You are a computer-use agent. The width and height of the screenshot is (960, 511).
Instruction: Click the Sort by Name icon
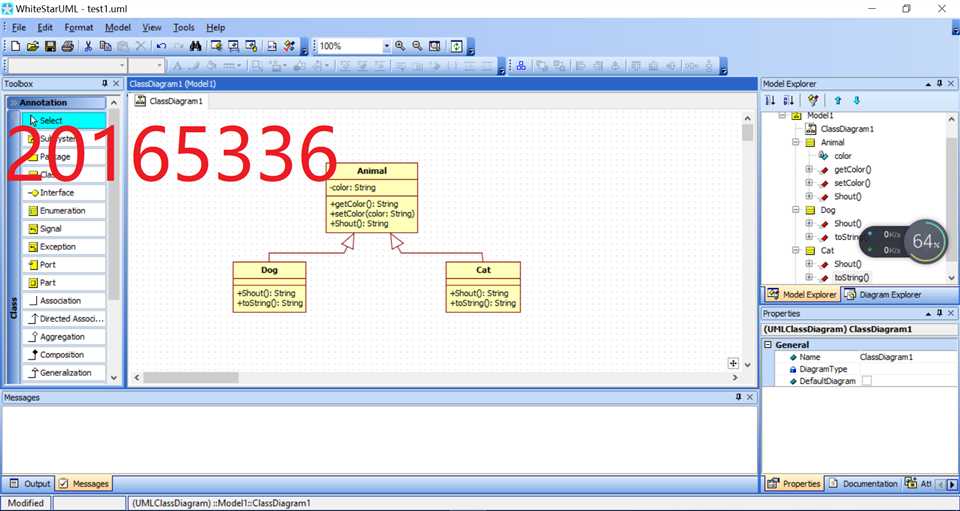tap(789, 100)
